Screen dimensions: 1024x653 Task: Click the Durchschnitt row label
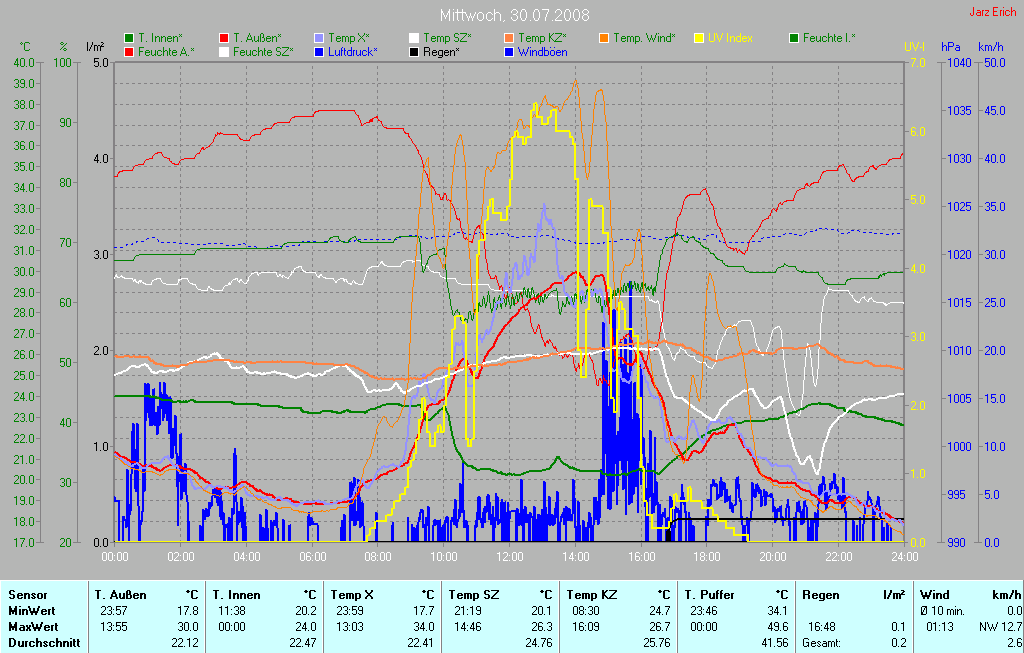[x=44, y=642]
